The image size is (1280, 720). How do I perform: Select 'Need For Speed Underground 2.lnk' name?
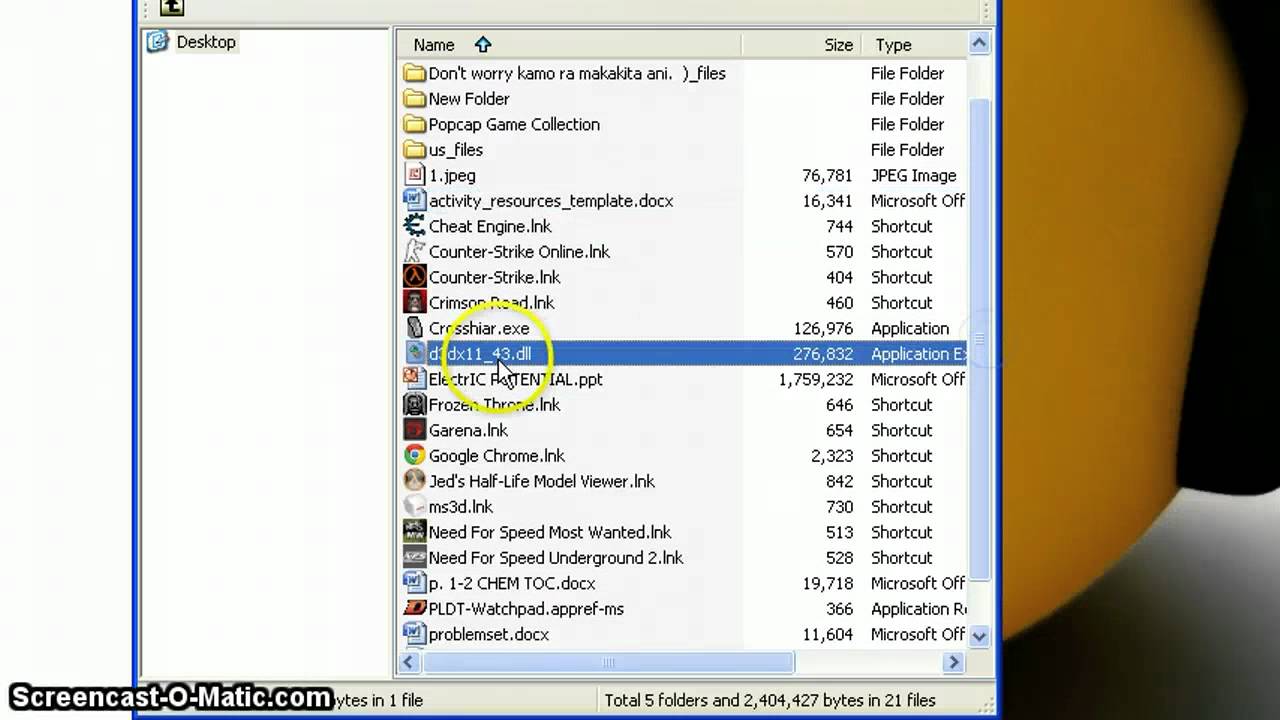click(556, 558)
